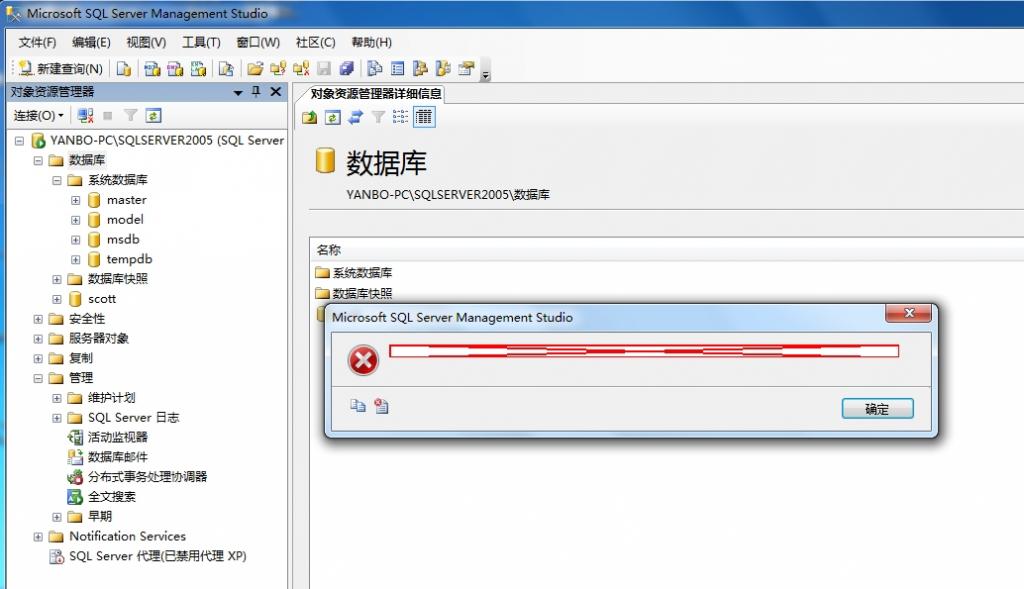1024x589 pixels.
Task: Select 活动监视器 in the tree
Action: [118, 437]
